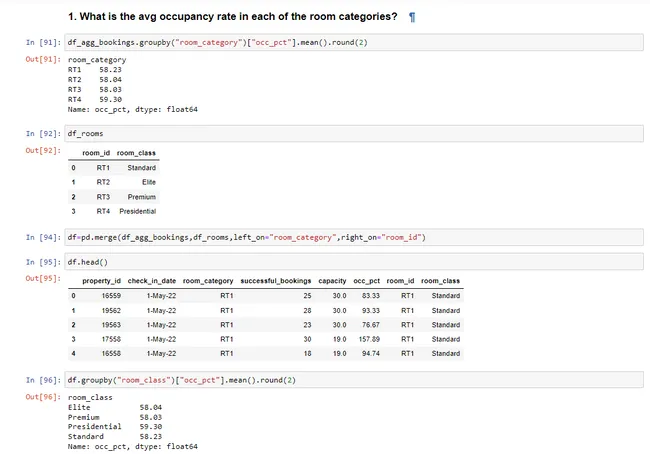Select the groupby room_class code cell
This screenshot has height=454, width=650.
pos(350,381)
